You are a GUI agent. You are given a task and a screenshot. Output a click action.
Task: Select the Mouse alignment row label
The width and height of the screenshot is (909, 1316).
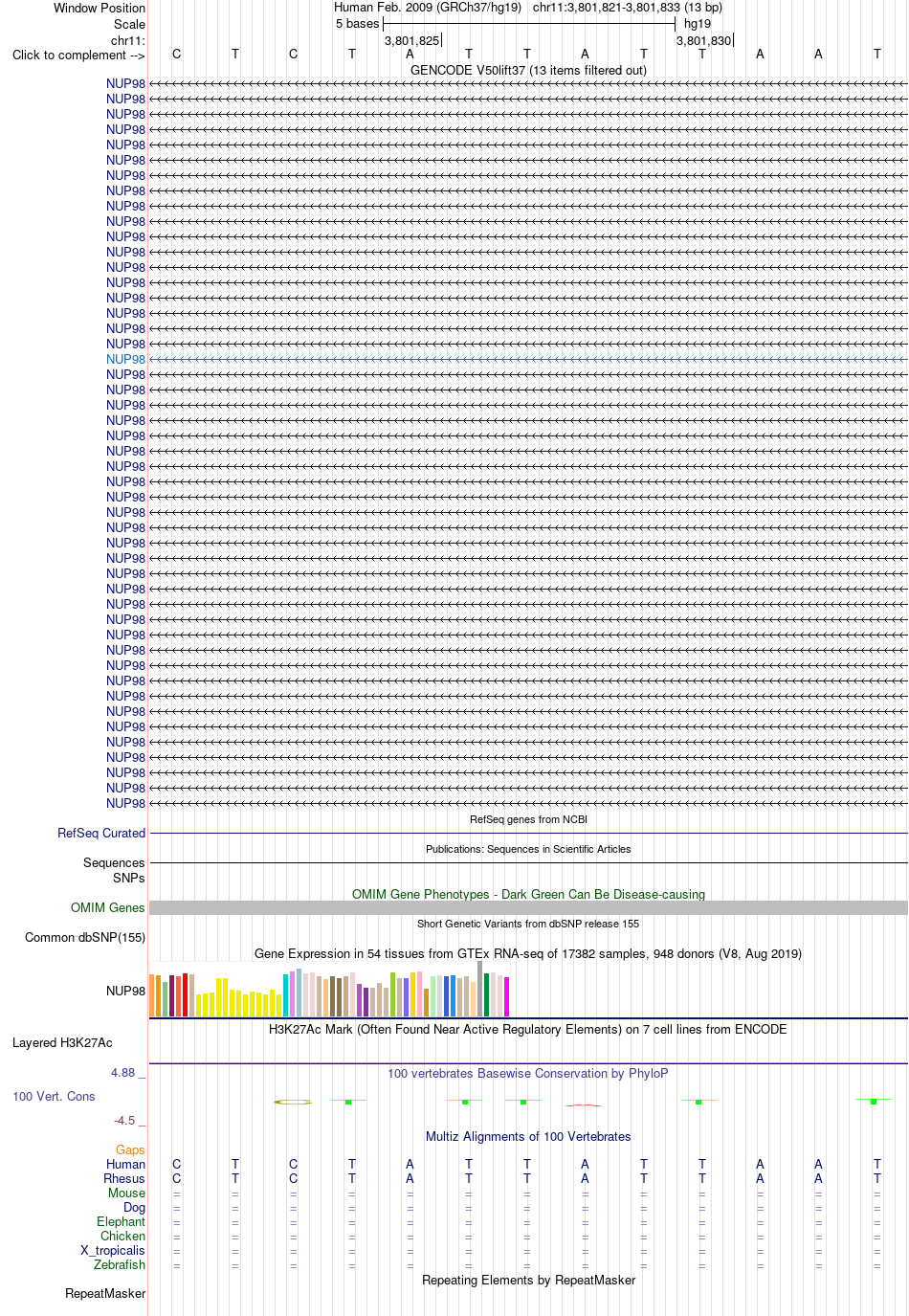click(x=127, y=1193)
